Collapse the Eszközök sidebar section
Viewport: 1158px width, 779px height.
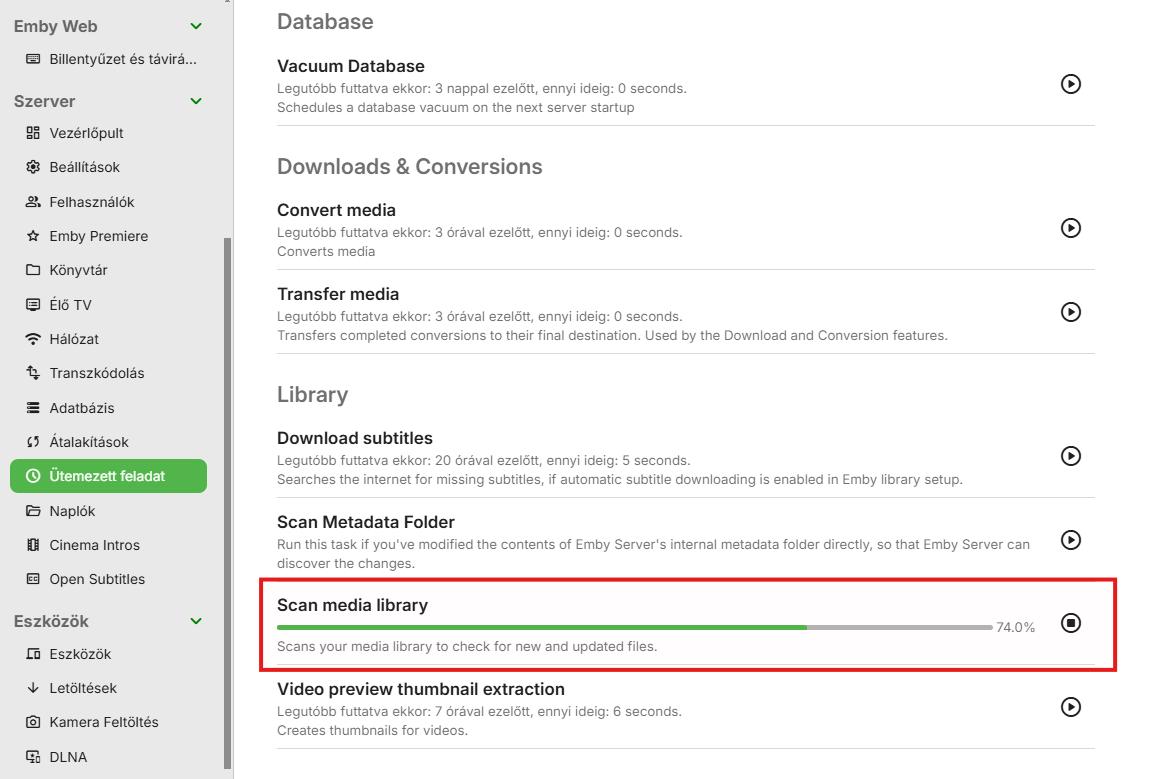tap(196, 621)
